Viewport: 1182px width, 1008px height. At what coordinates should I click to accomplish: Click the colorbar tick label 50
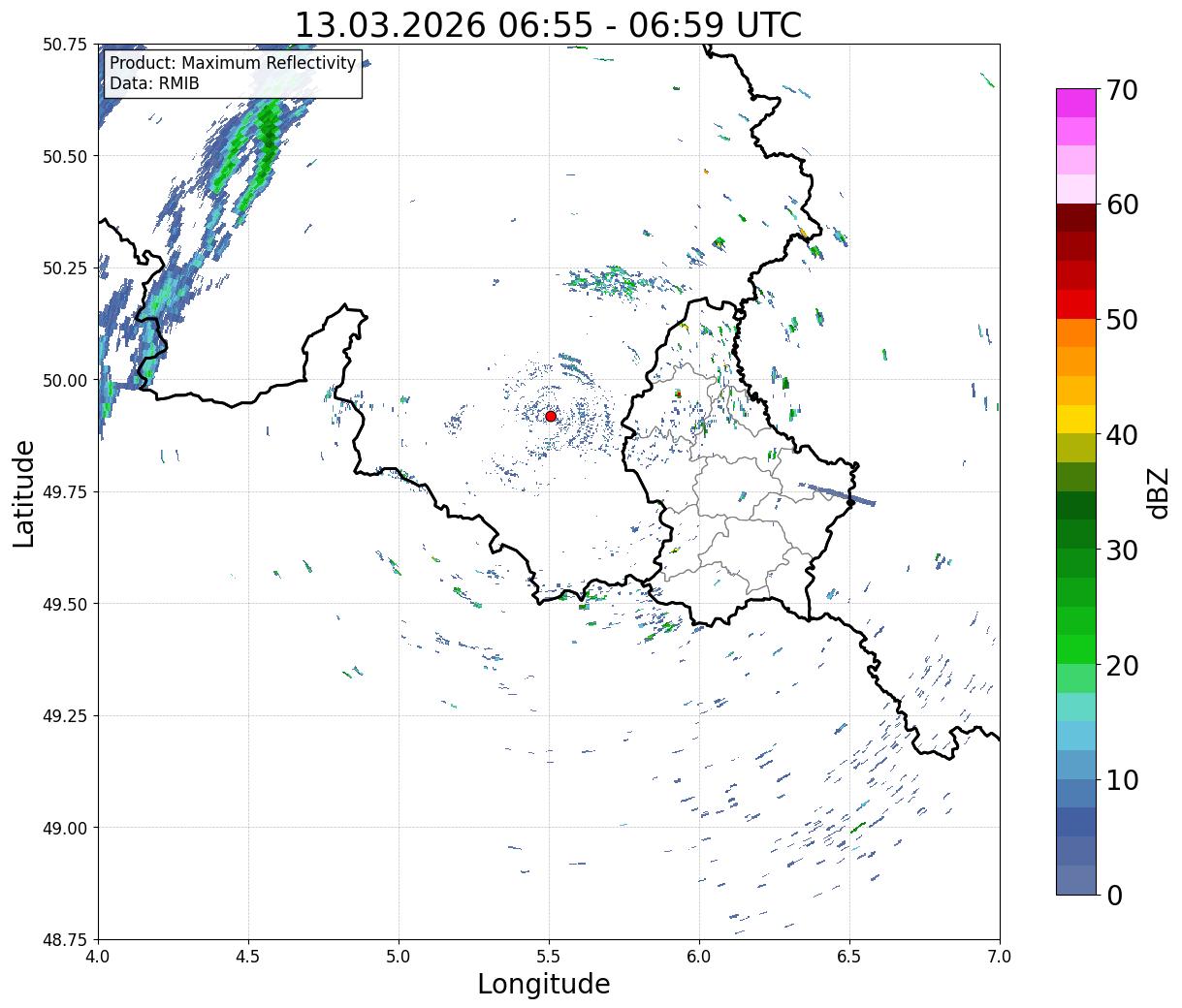point(1122,320)
